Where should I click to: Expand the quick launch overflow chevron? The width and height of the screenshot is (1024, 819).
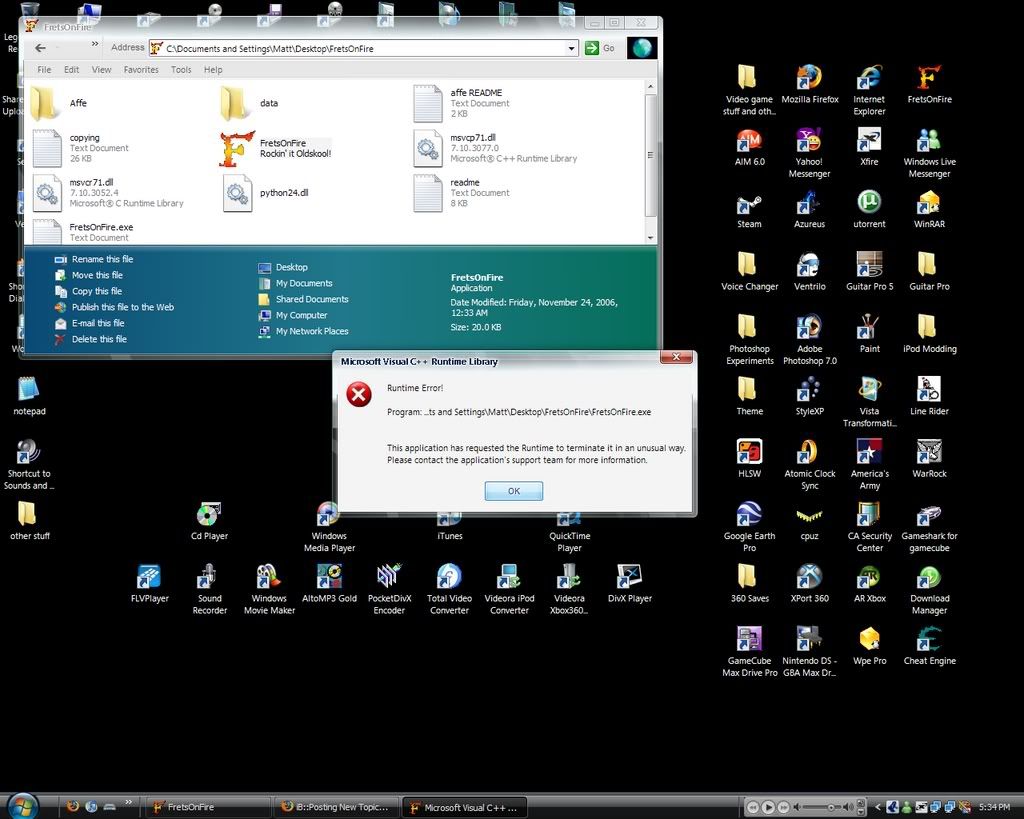pos(129,802)
